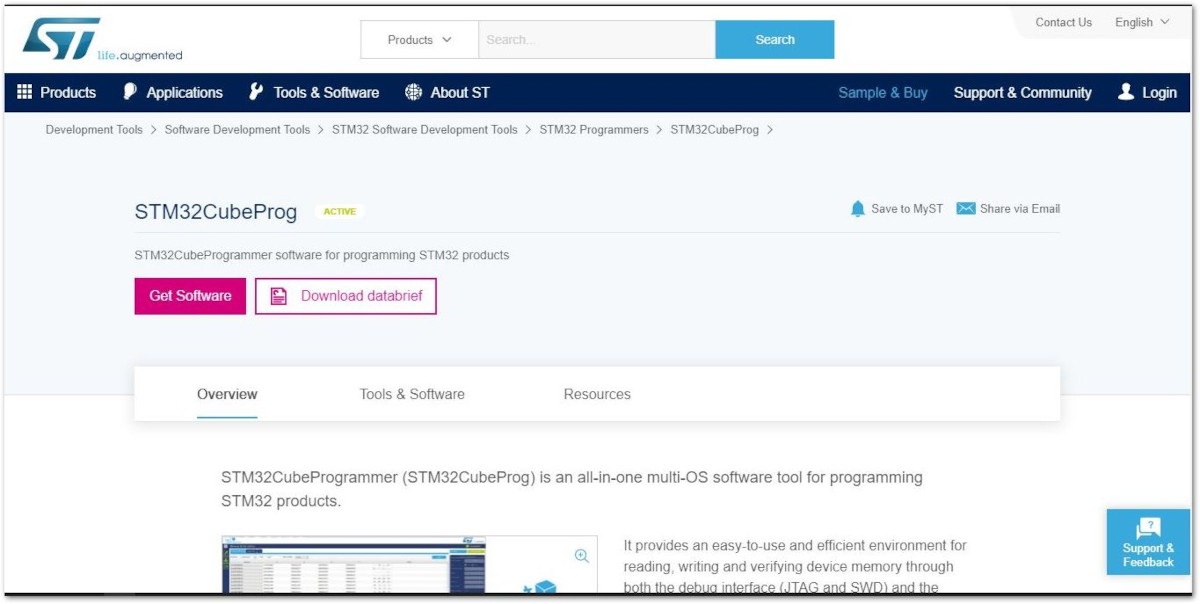Click the chat bubble icon in Support & Feedback
This screenshot has width=1200, height=604.
(x=1148, y=527)
